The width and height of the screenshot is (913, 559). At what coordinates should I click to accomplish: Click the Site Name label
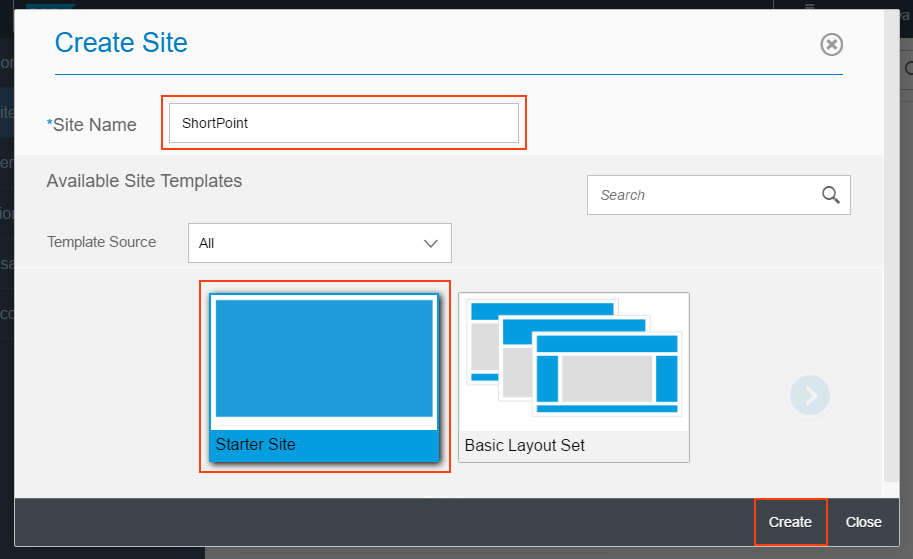(91, 125)
